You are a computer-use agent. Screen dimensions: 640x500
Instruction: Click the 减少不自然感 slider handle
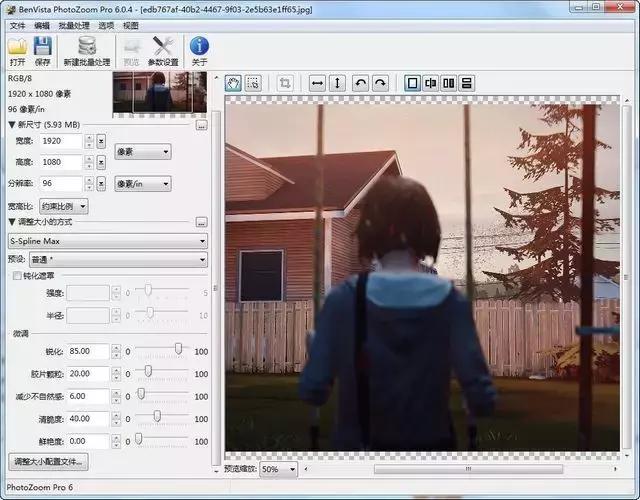click(141, 393)
